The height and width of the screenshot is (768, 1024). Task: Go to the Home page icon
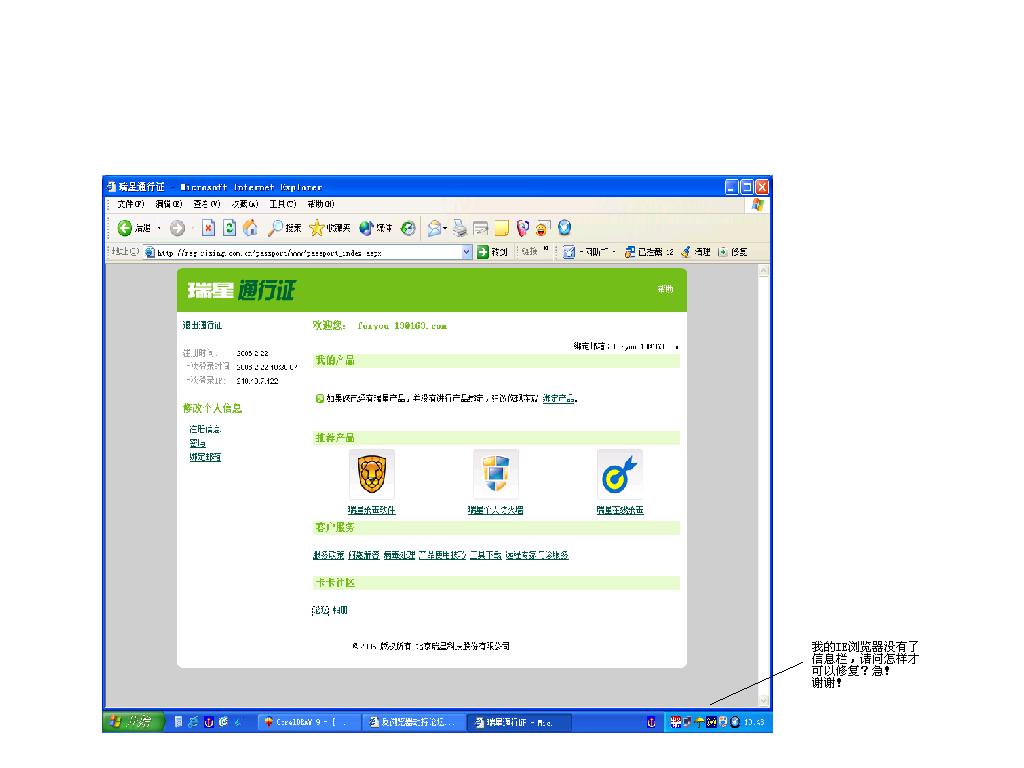coord(250,227)
